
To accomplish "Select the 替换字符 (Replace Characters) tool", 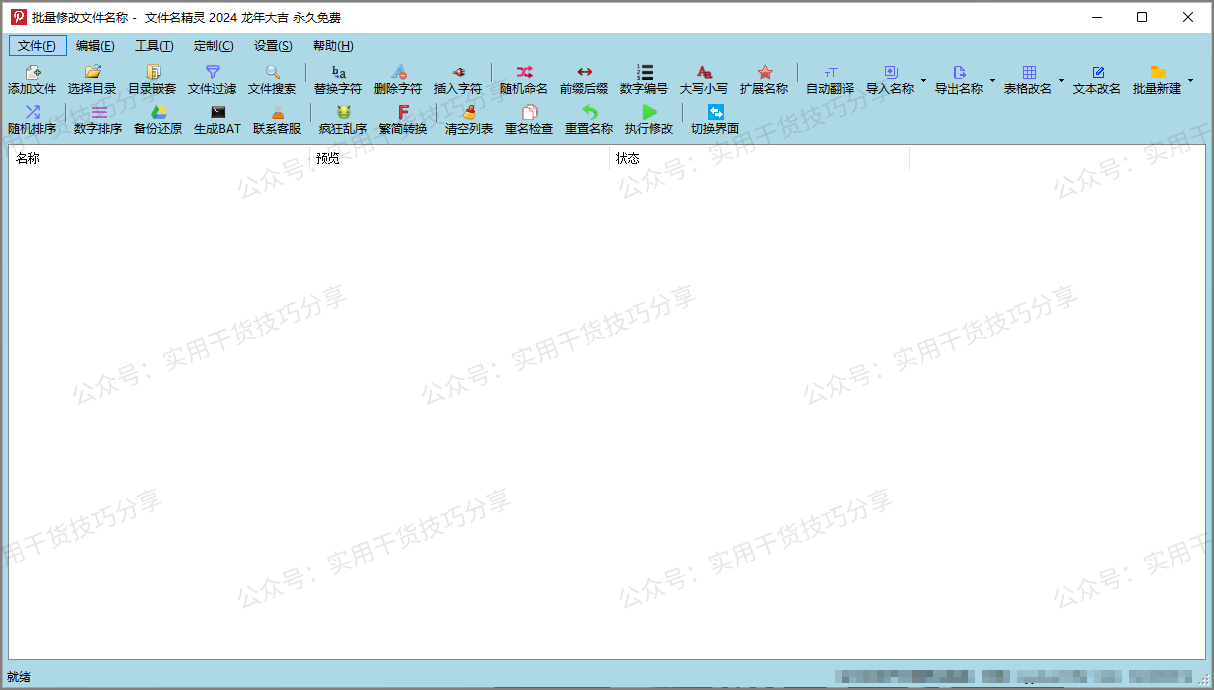I will [x=338, y=80].
